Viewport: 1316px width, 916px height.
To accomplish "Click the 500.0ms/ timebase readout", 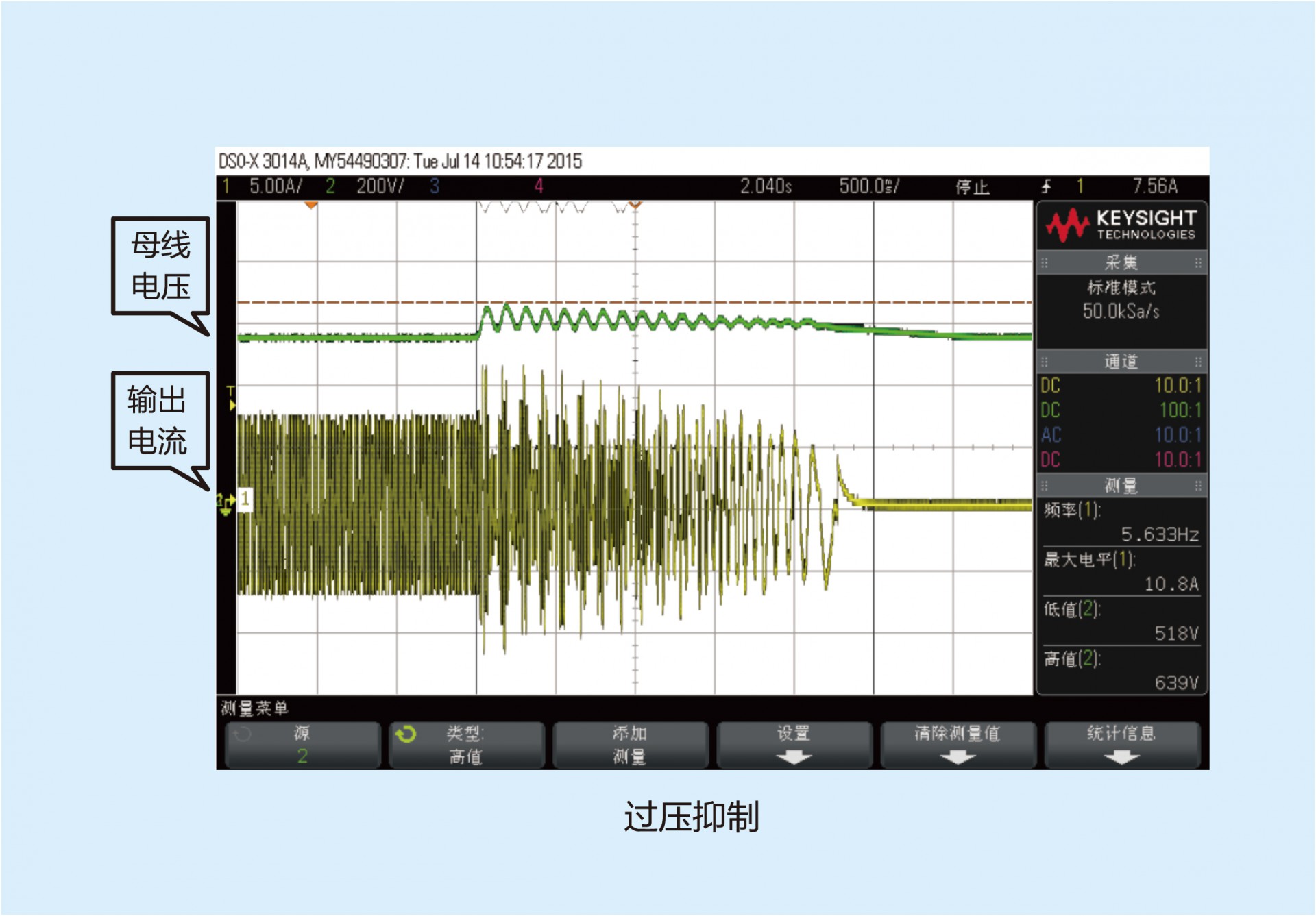I will [868, 186].
